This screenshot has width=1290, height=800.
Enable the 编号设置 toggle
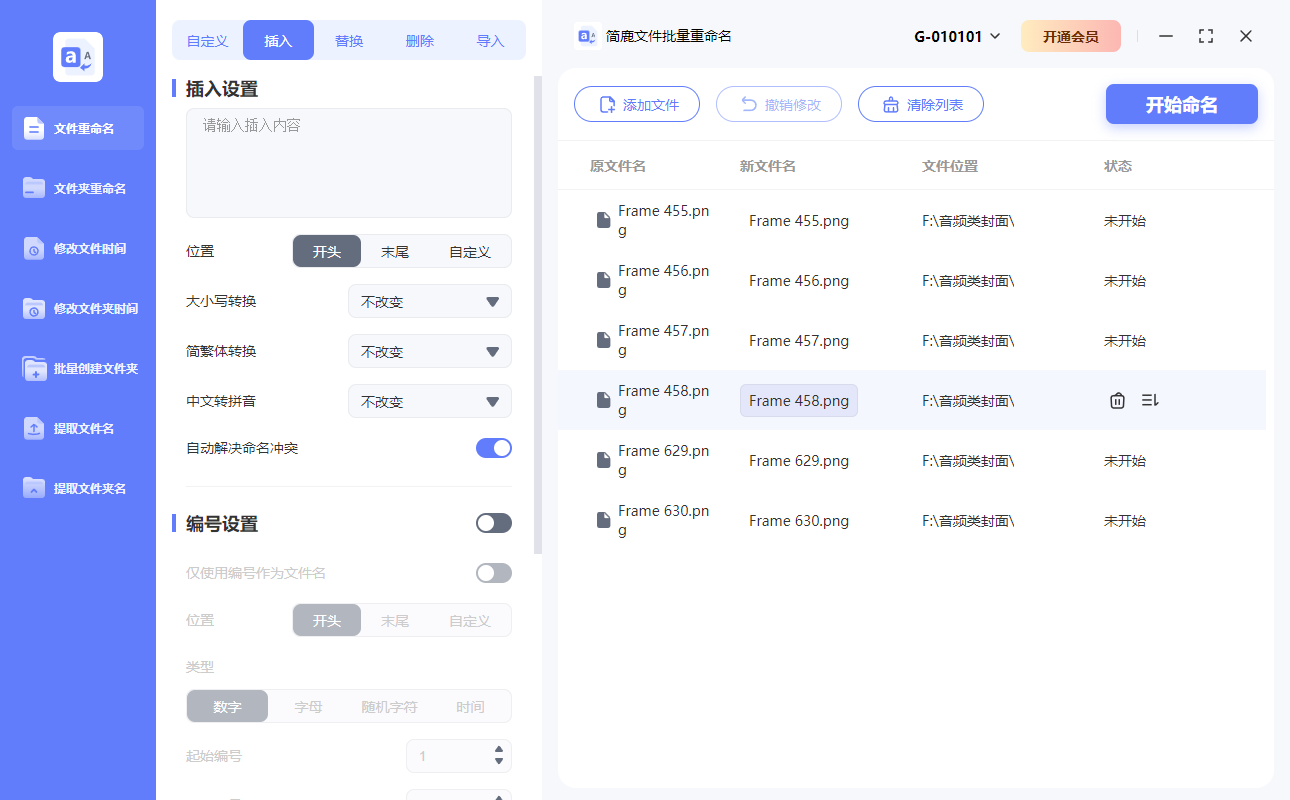(493, 522)
